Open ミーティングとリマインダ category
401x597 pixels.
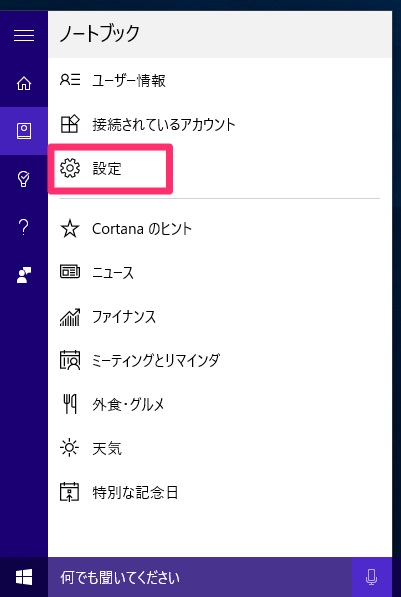[220, 360]
